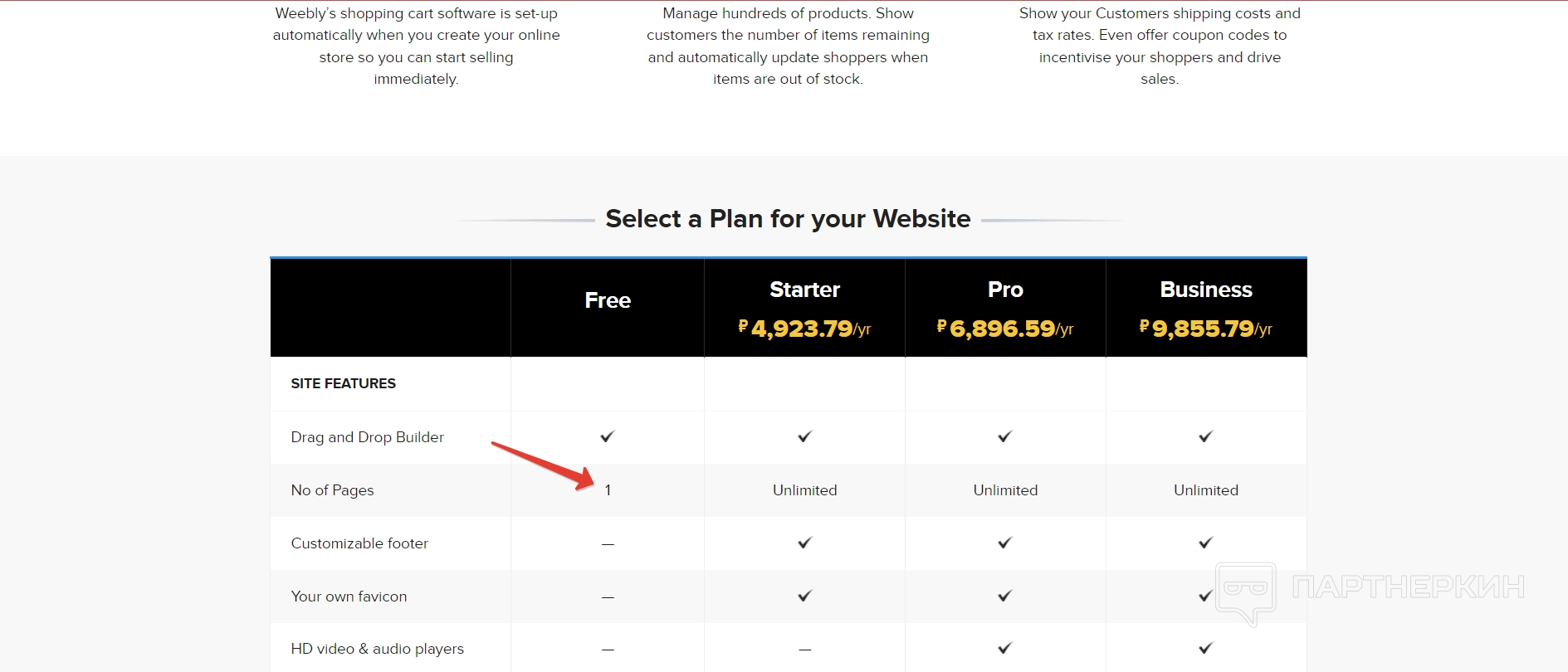1568x672 pixels.
Task: Click the SITE FEATURES section heading
Action: click(343, 383)
